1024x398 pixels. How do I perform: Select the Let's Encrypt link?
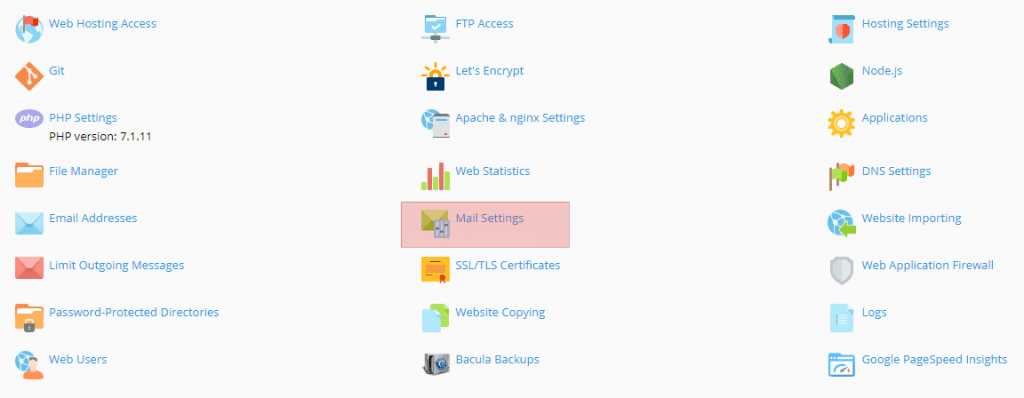[x=490, y=71]
